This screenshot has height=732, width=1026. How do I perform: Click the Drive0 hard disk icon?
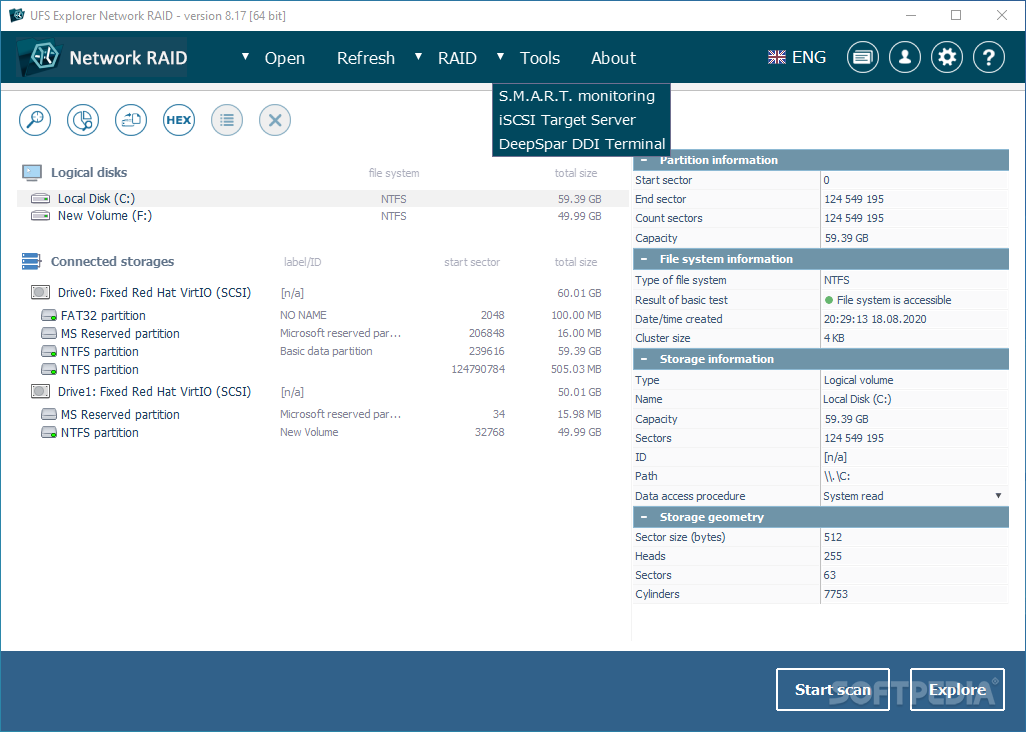pos(41,292)
